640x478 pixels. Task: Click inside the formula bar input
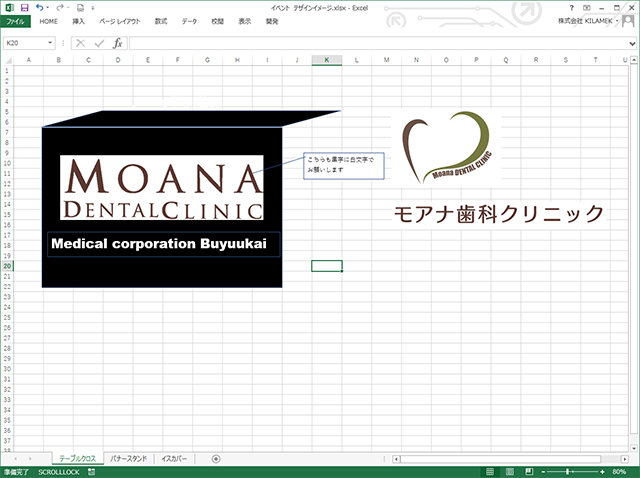pyautogui.click(x=378, y=43)
